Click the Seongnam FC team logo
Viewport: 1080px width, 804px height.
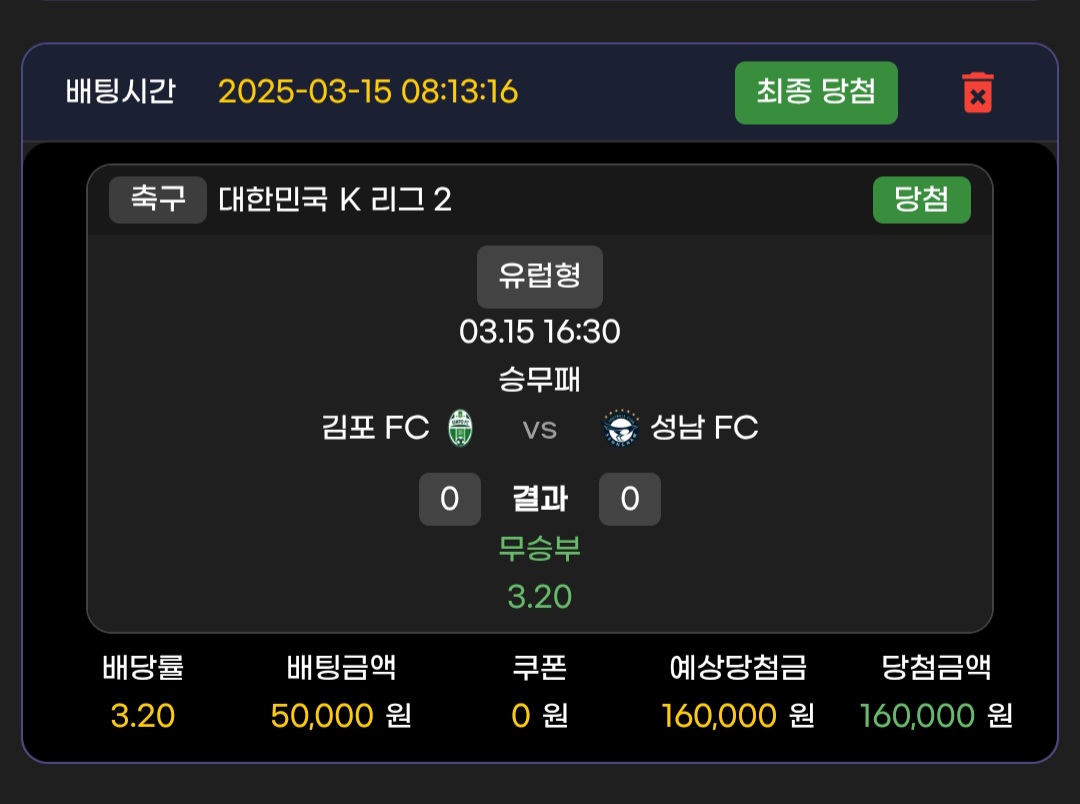[x=620, y=428]
